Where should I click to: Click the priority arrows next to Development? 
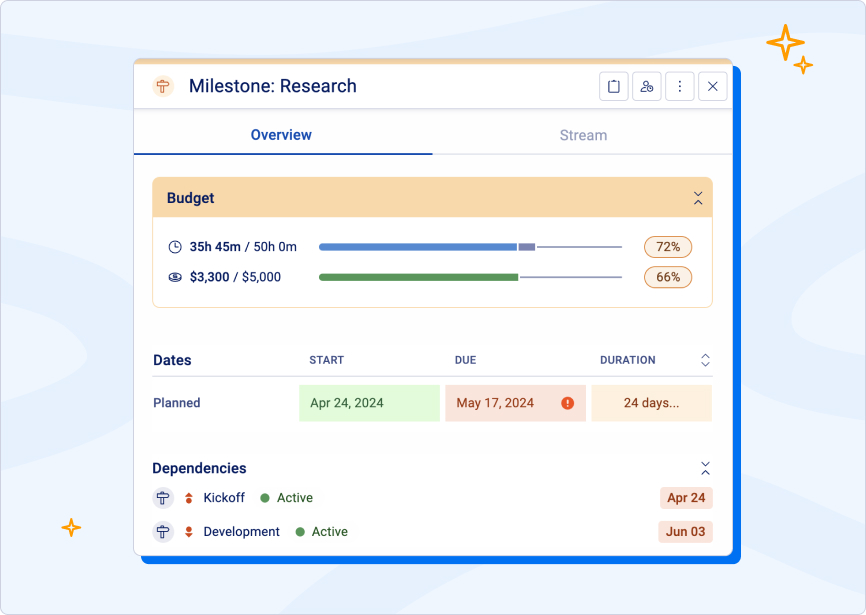pyautogui.click(x=189, y=531)
